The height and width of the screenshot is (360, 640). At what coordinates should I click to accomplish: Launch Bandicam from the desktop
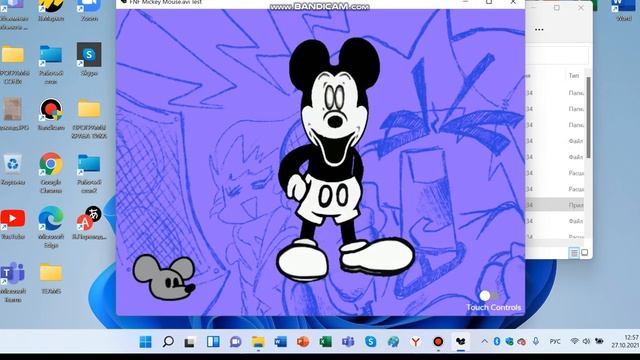click(51, 114)
